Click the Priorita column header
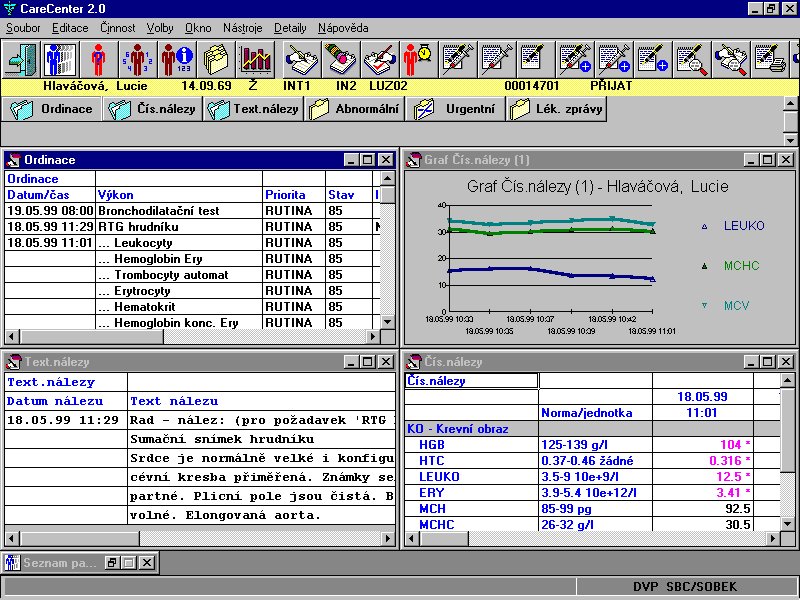Image resolution: width=800 pixels, height=600 pixels. tap(285, 195)
